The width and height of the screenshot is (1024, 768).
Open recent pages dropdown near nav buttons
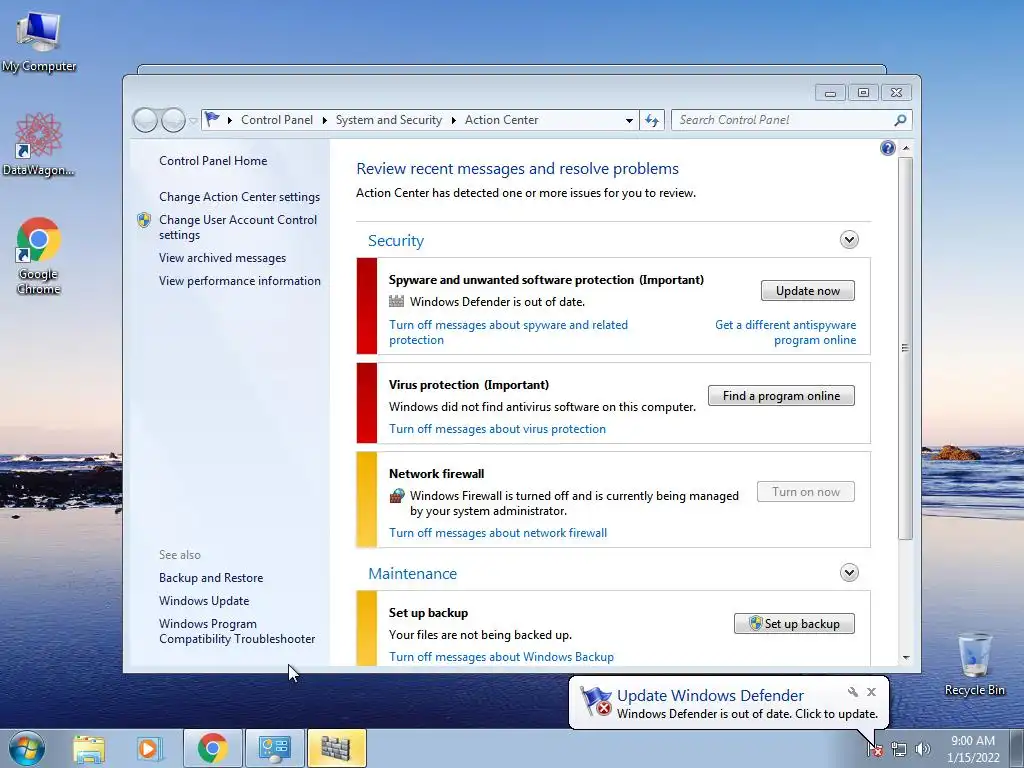(193, 121)
